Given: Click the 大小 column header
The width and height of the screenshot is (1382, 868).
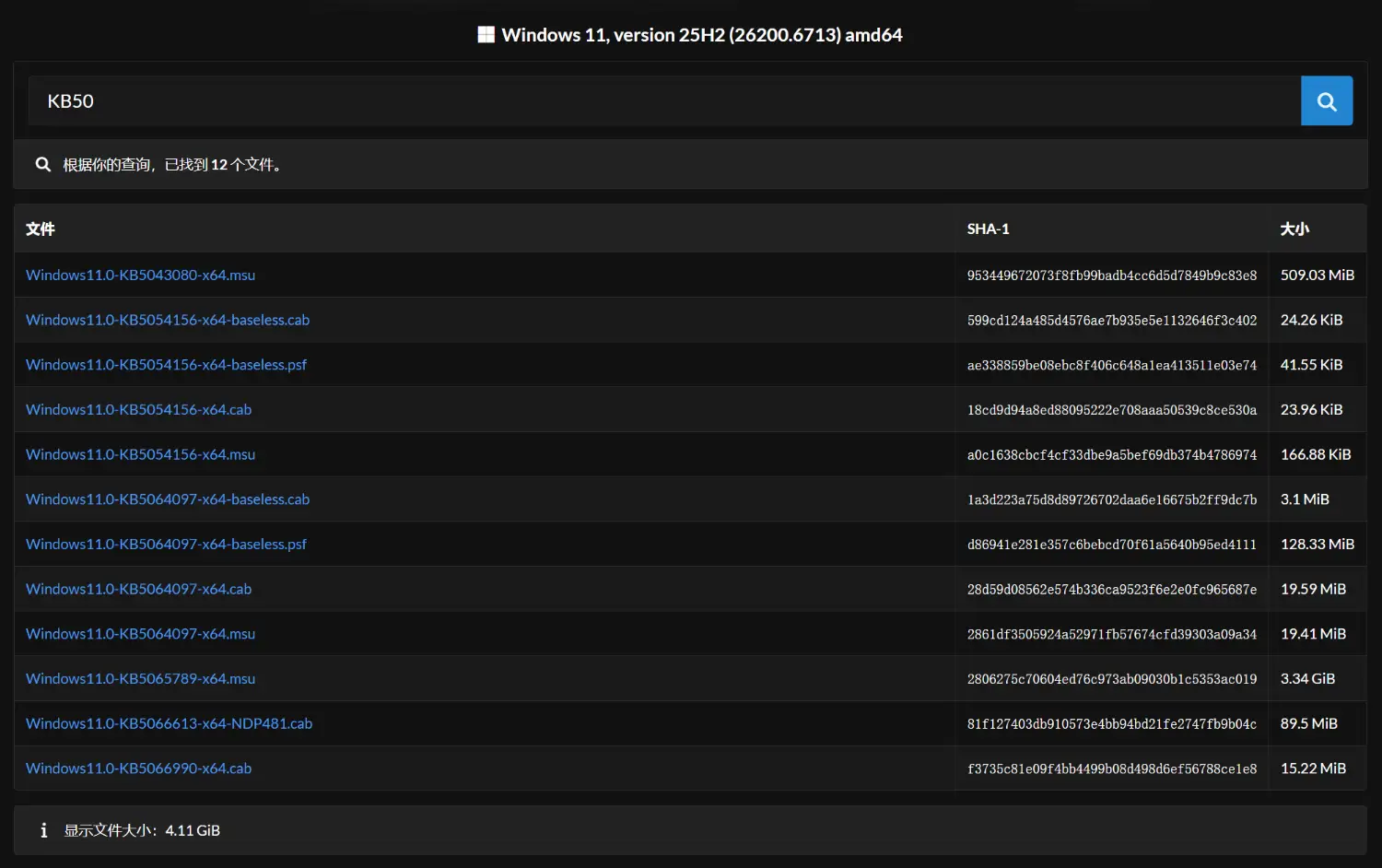Looking at the screenshot, I should [1294, 229].
